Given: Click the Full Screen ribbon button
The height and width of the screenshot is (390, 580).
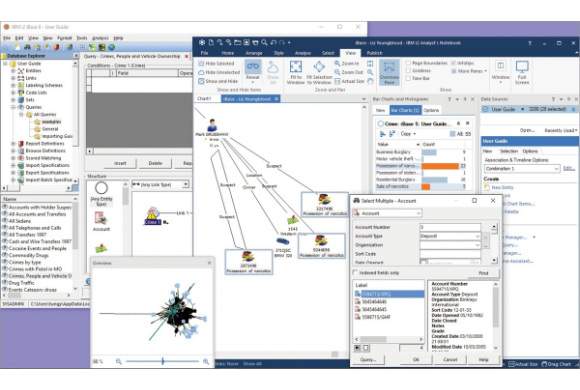Looking at the screenshot, I should (x=522, y=73).
